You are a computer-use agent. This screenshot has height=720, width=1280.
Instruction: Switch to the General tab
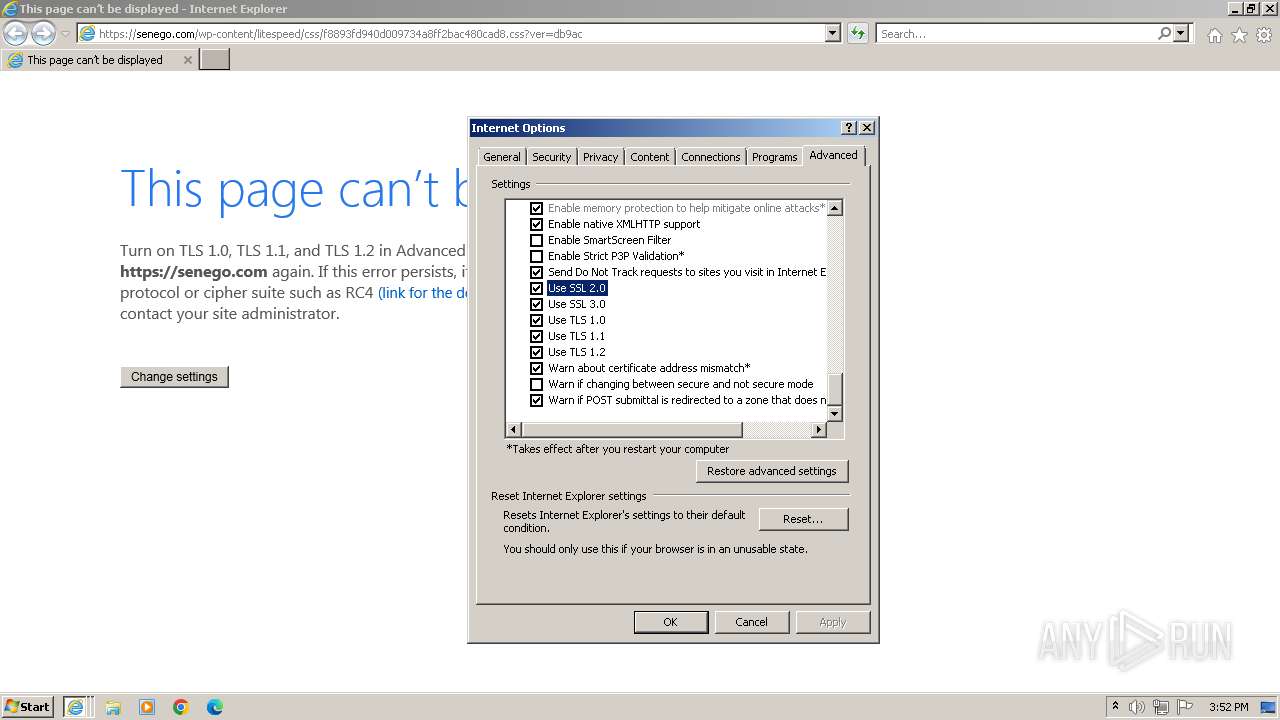pos(501,157)
